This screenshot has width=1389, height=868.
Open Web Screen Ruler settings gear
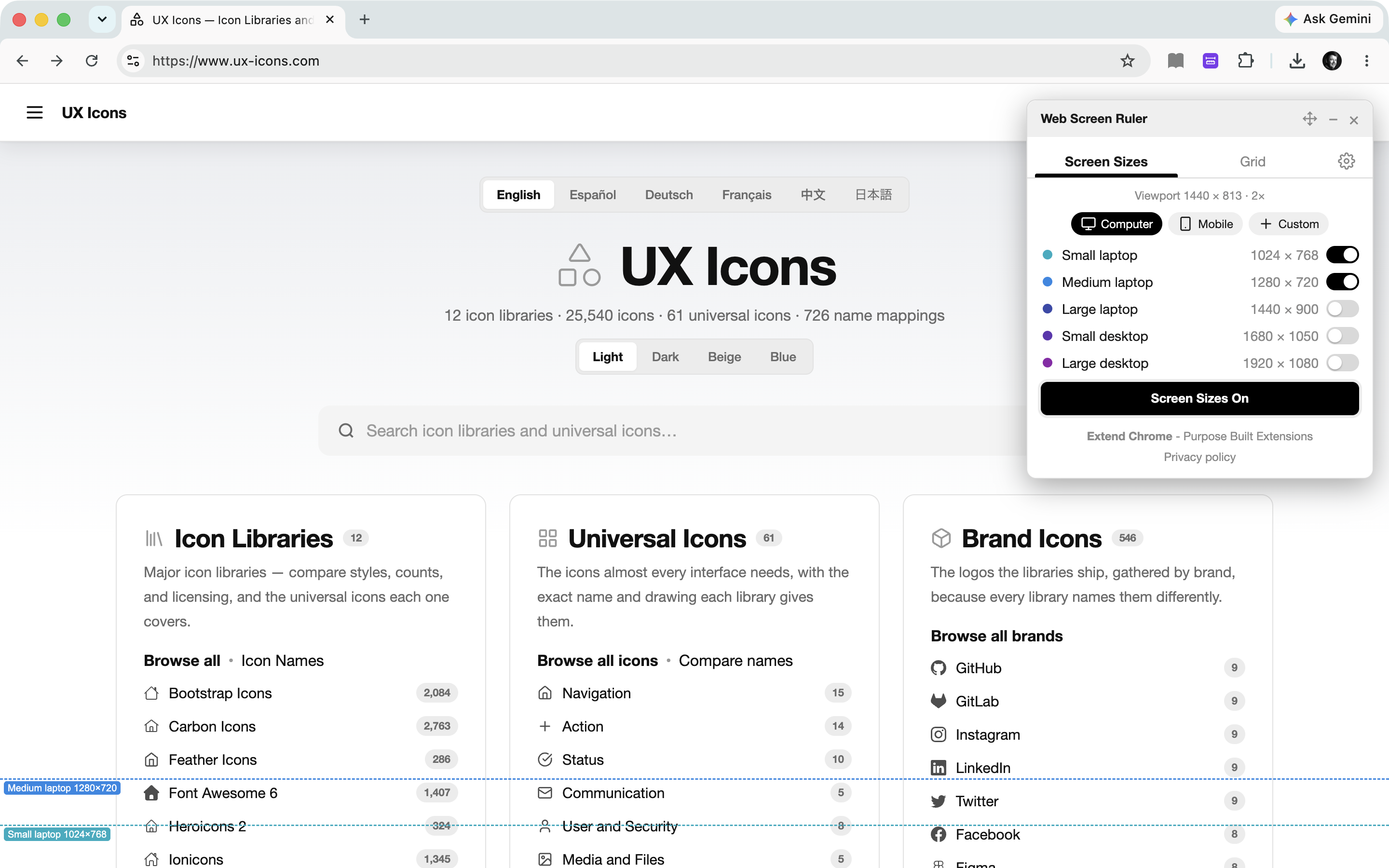[1346, 162]
